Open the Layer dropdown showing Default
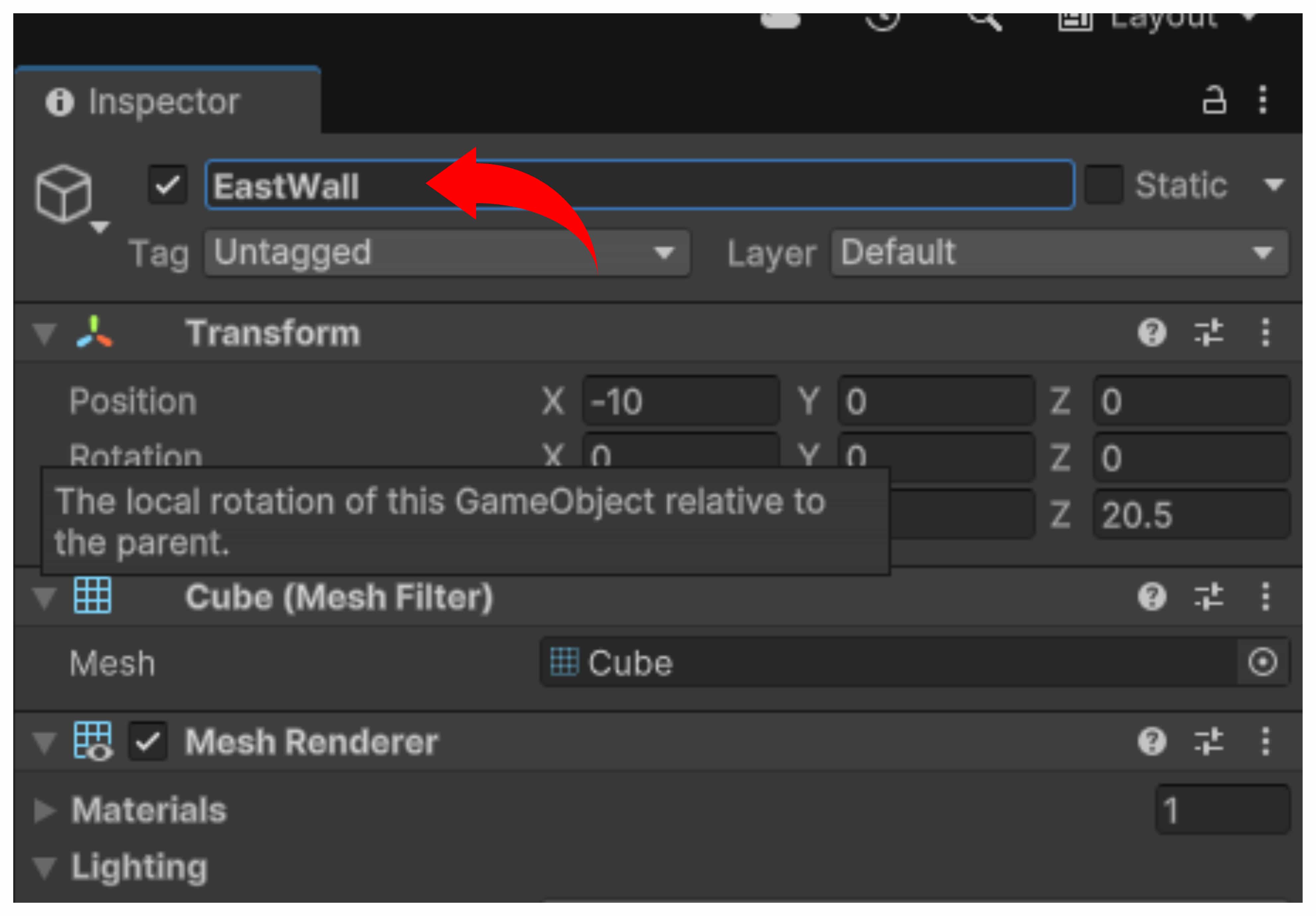1316x916 pixels. [x=1059, y=253]
